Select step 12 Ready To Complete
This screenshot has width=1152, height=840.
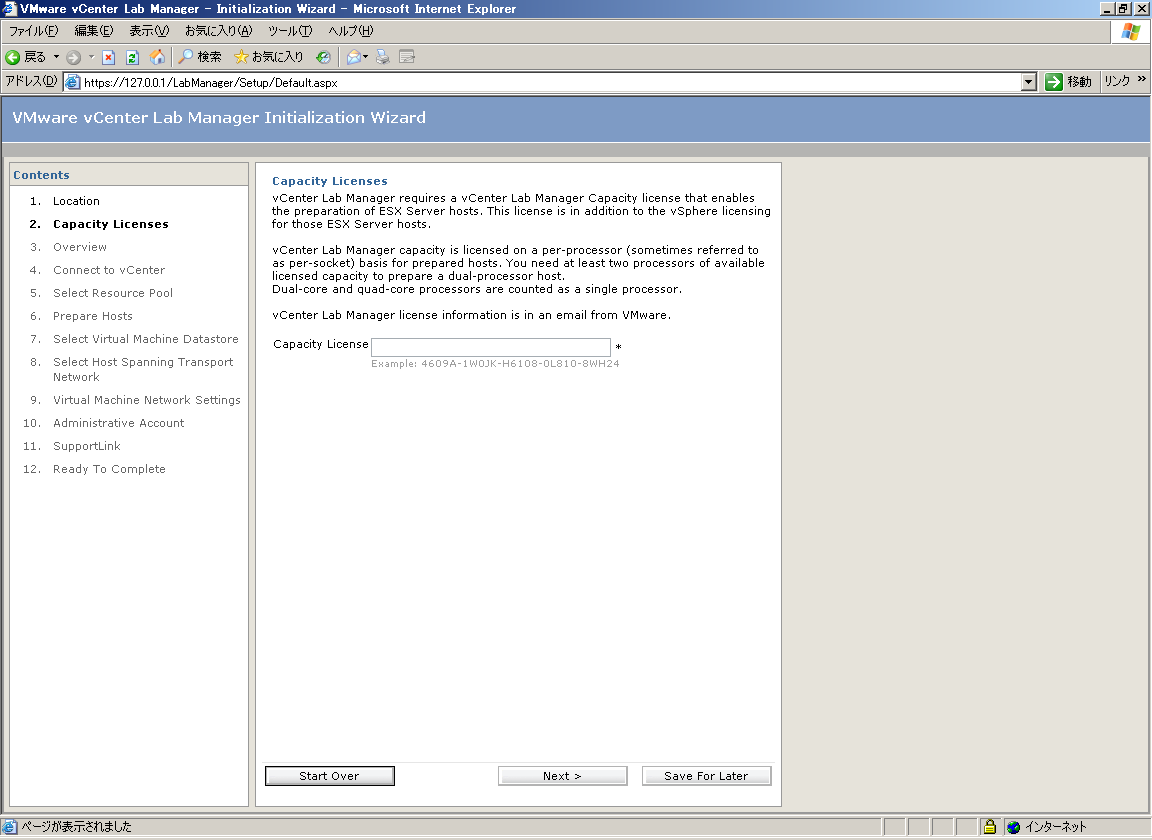coord(109,469)
